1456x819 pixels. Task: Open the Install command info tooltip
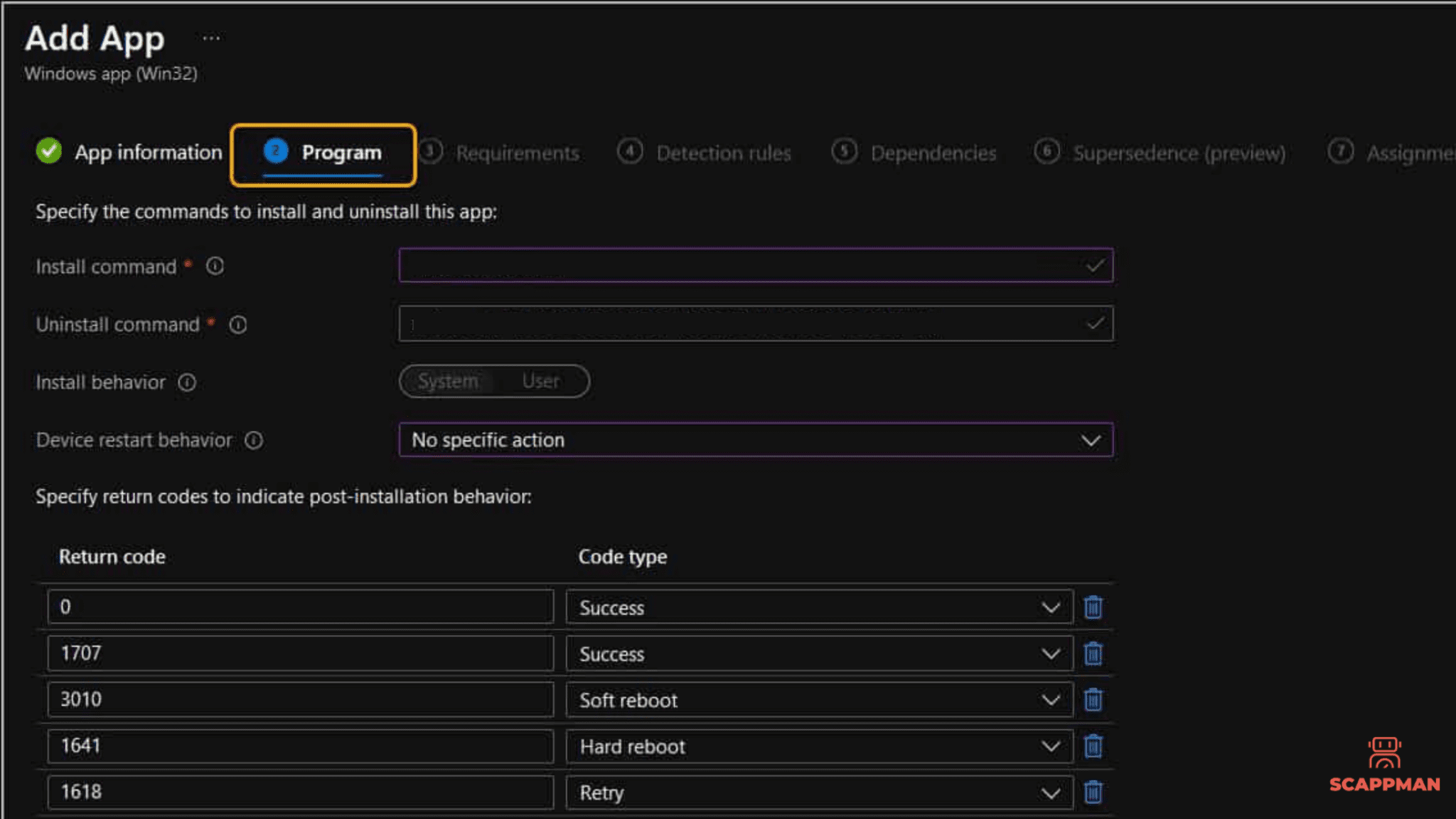click(215, 266)
